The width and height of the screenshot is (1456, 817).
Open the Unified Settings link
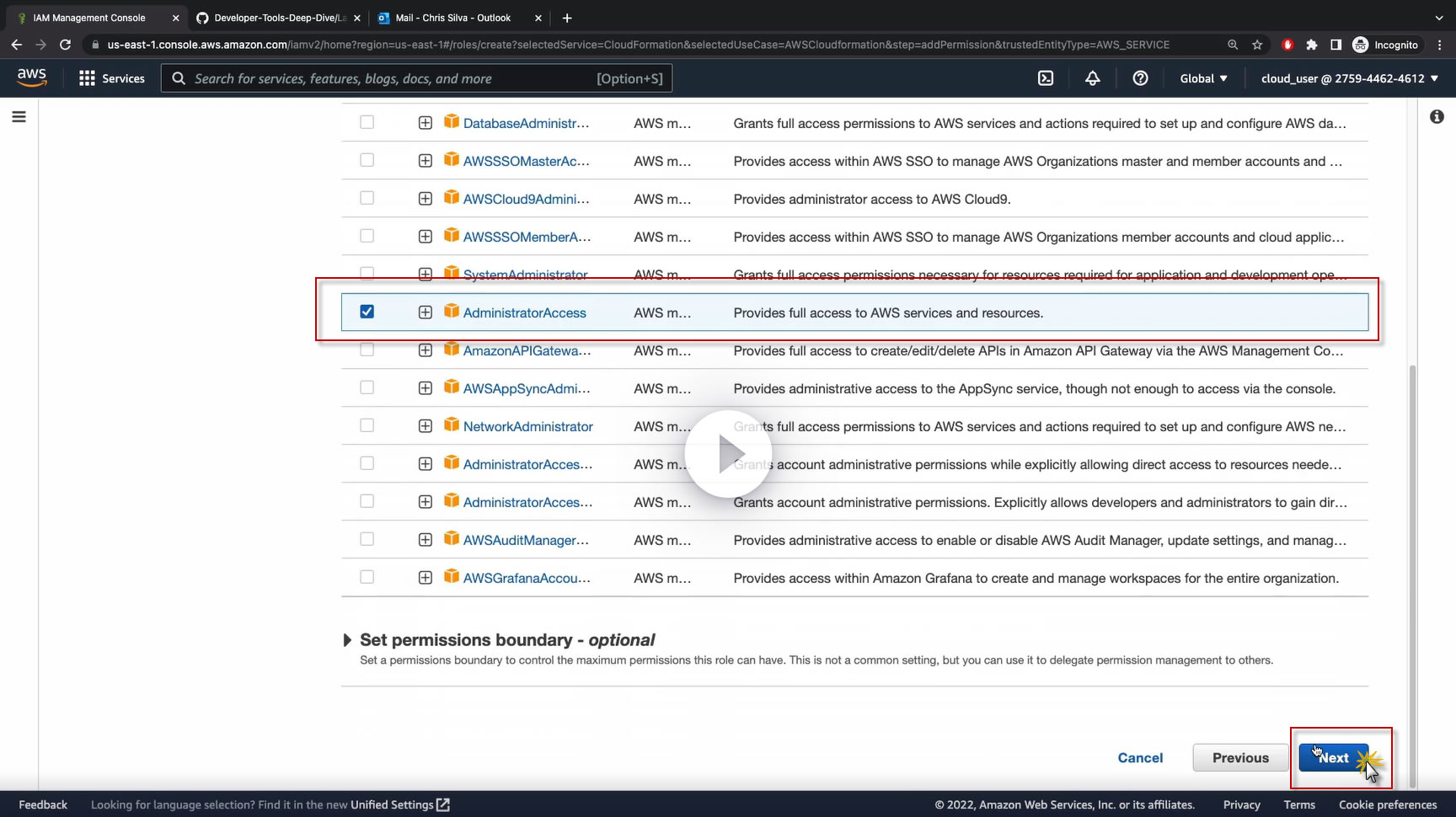tap(400, 804)
